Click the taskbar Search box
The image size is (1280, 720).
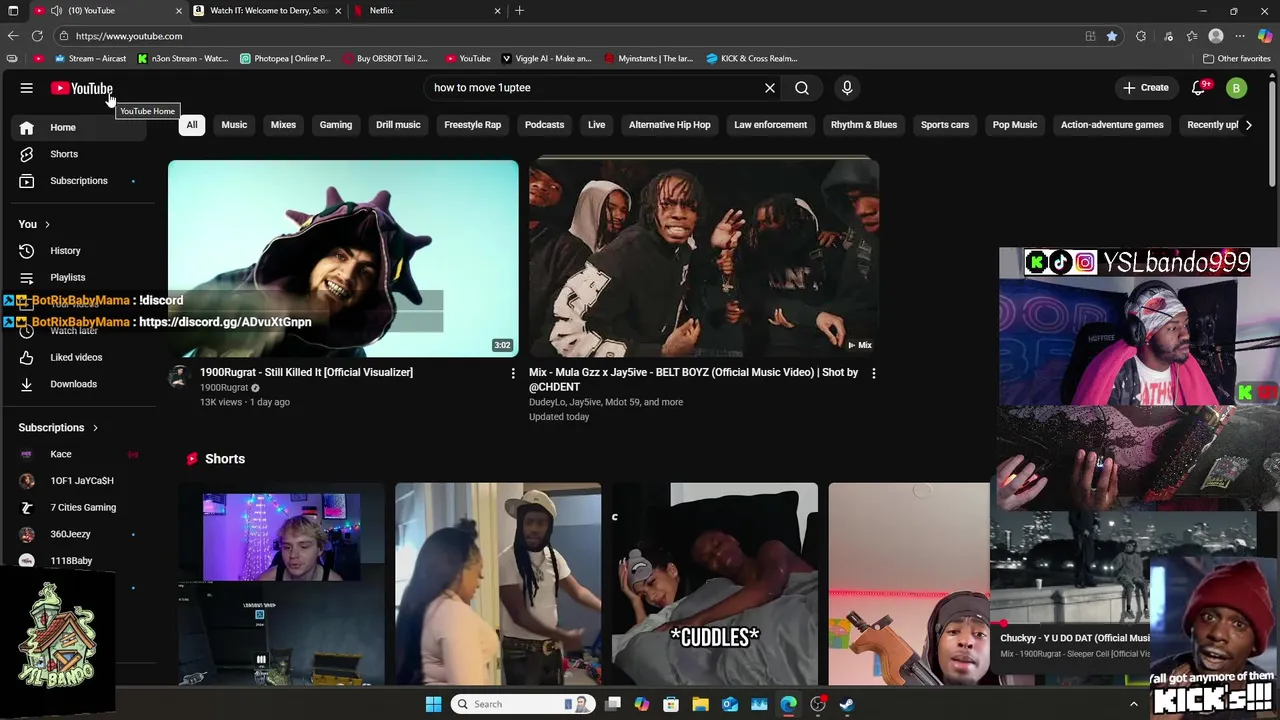tap(523, 704)
